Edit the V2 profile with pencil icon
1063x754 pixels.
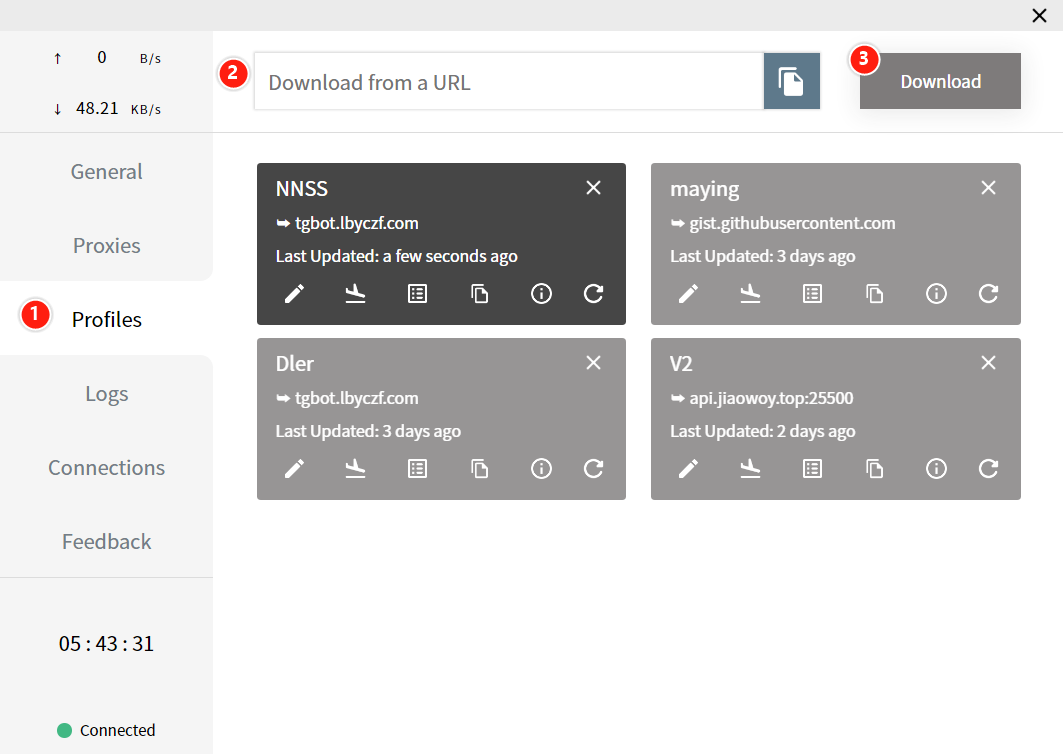coord(688,469)
